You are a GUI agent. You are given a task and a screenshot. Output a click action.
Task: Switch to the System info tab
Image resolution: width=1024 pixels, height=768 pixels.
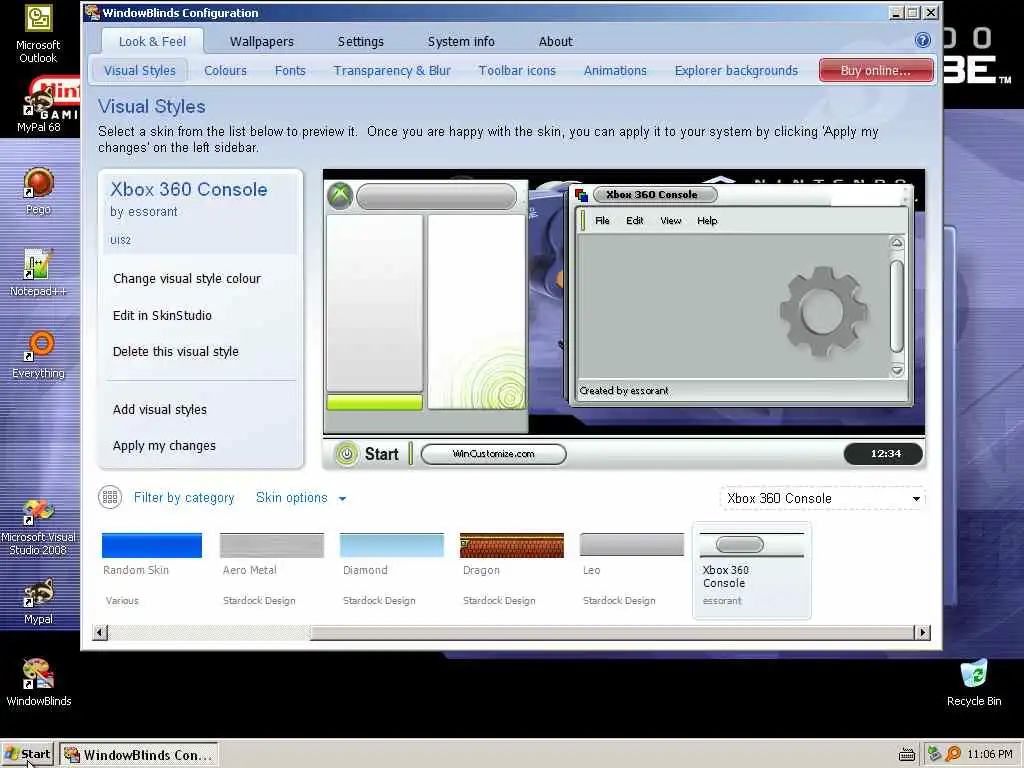coord(461,41)
